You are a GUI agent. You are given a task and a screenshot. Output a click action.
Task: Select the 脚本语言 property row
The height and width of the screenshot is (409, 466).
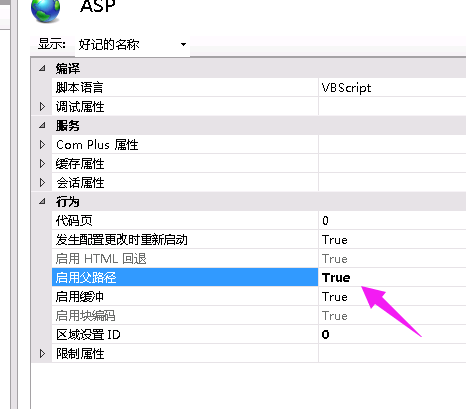[185, 88]
